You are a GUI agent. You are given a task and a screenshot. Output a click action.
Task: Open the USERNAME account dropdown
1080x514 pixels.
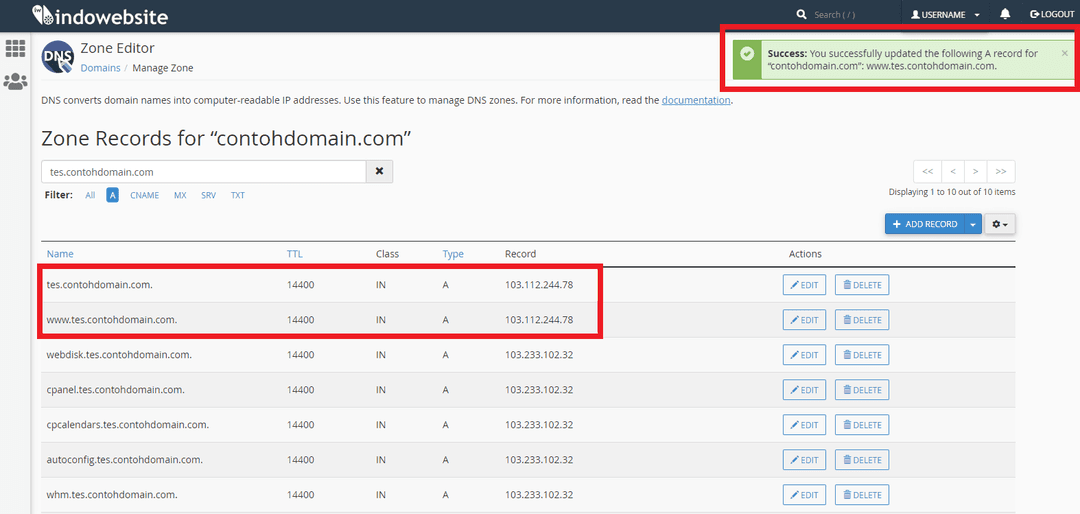pos(945,14)
